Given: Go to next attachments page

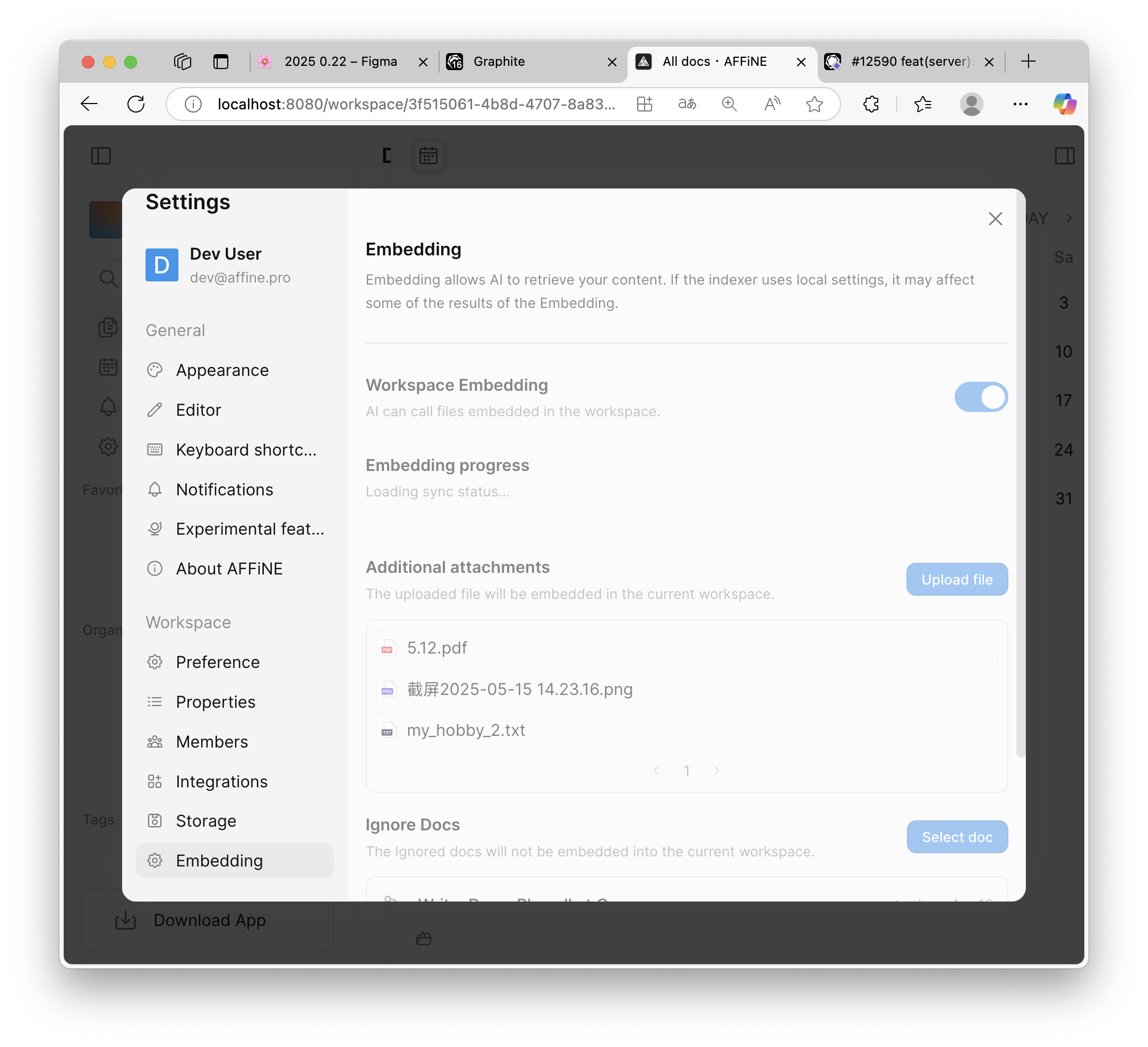Looking at the screenshot, I should click(x=716, y=771).
